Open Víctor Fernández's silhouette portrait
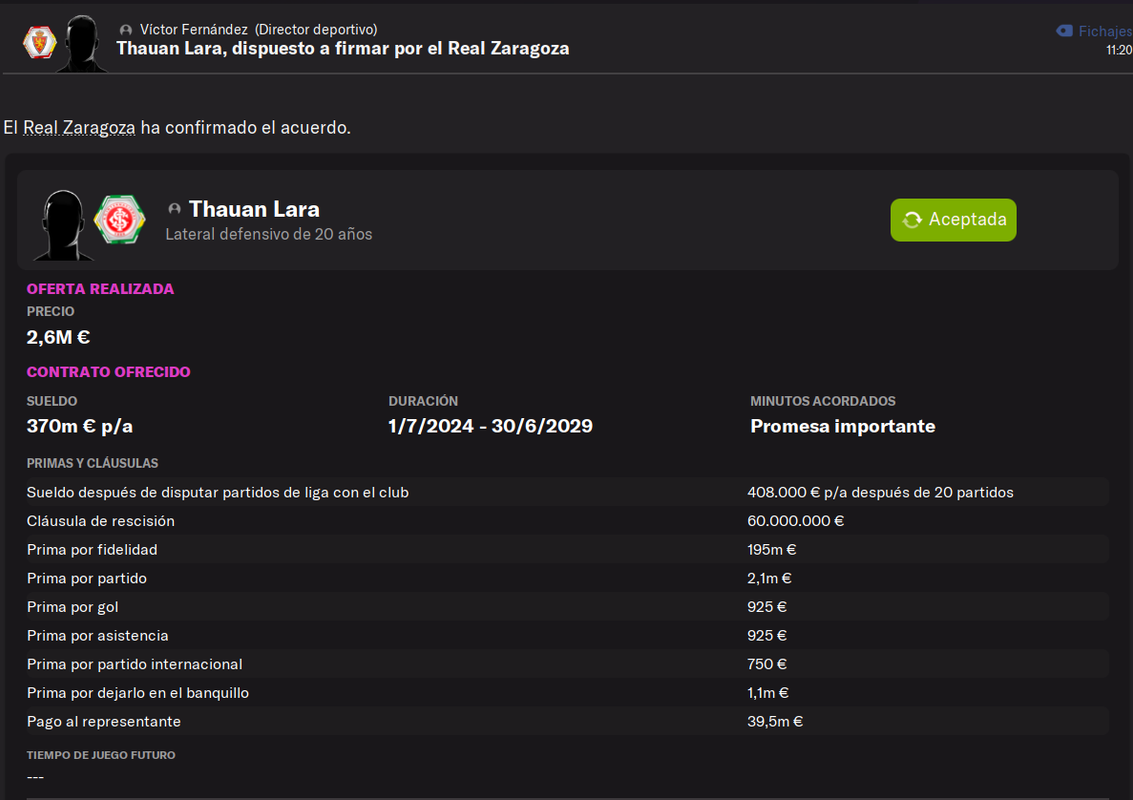This screenshot has width=1133, height=800. coord(82,44)
